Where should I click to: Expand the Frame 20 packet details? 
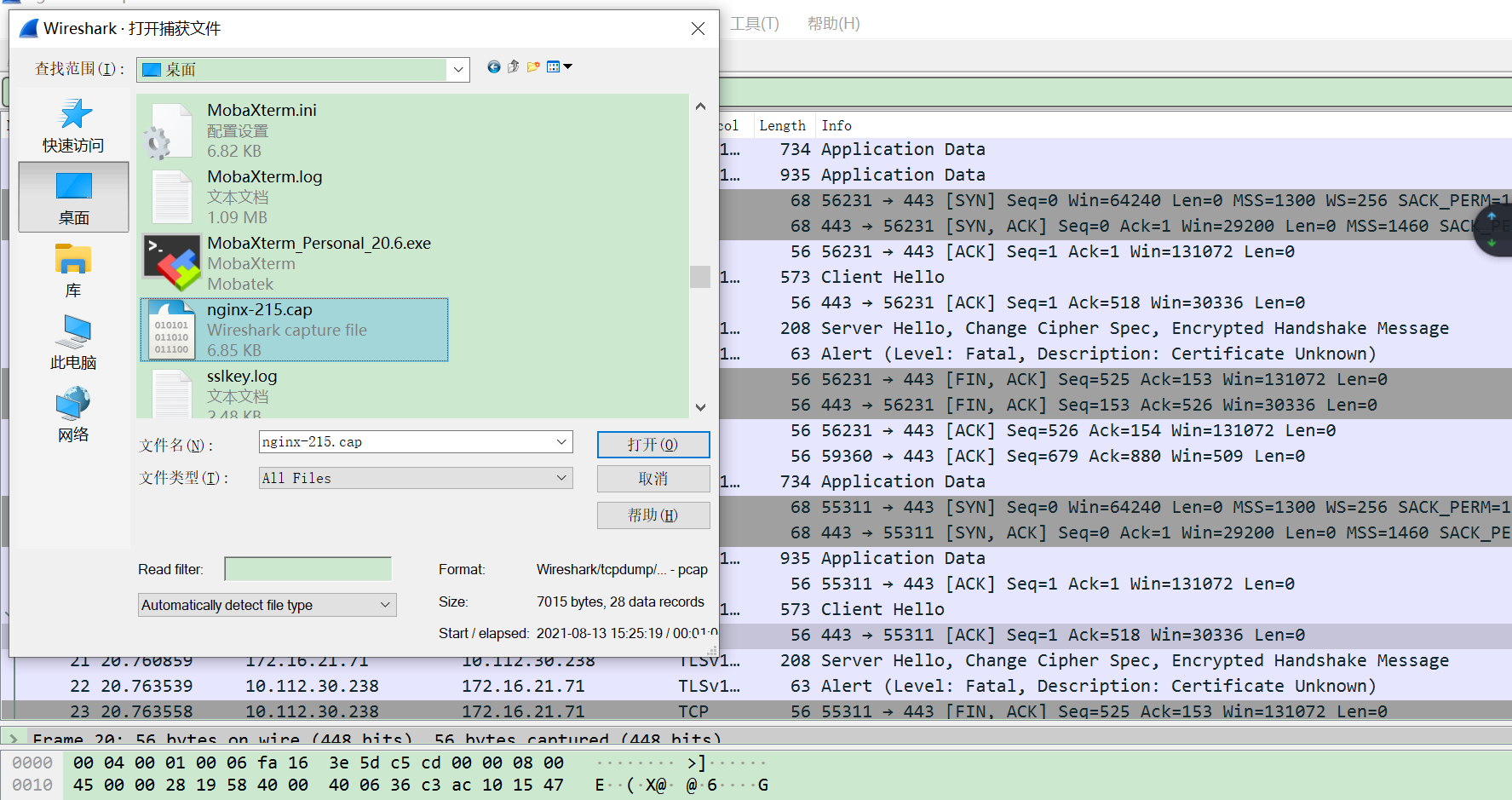point(13,739)
